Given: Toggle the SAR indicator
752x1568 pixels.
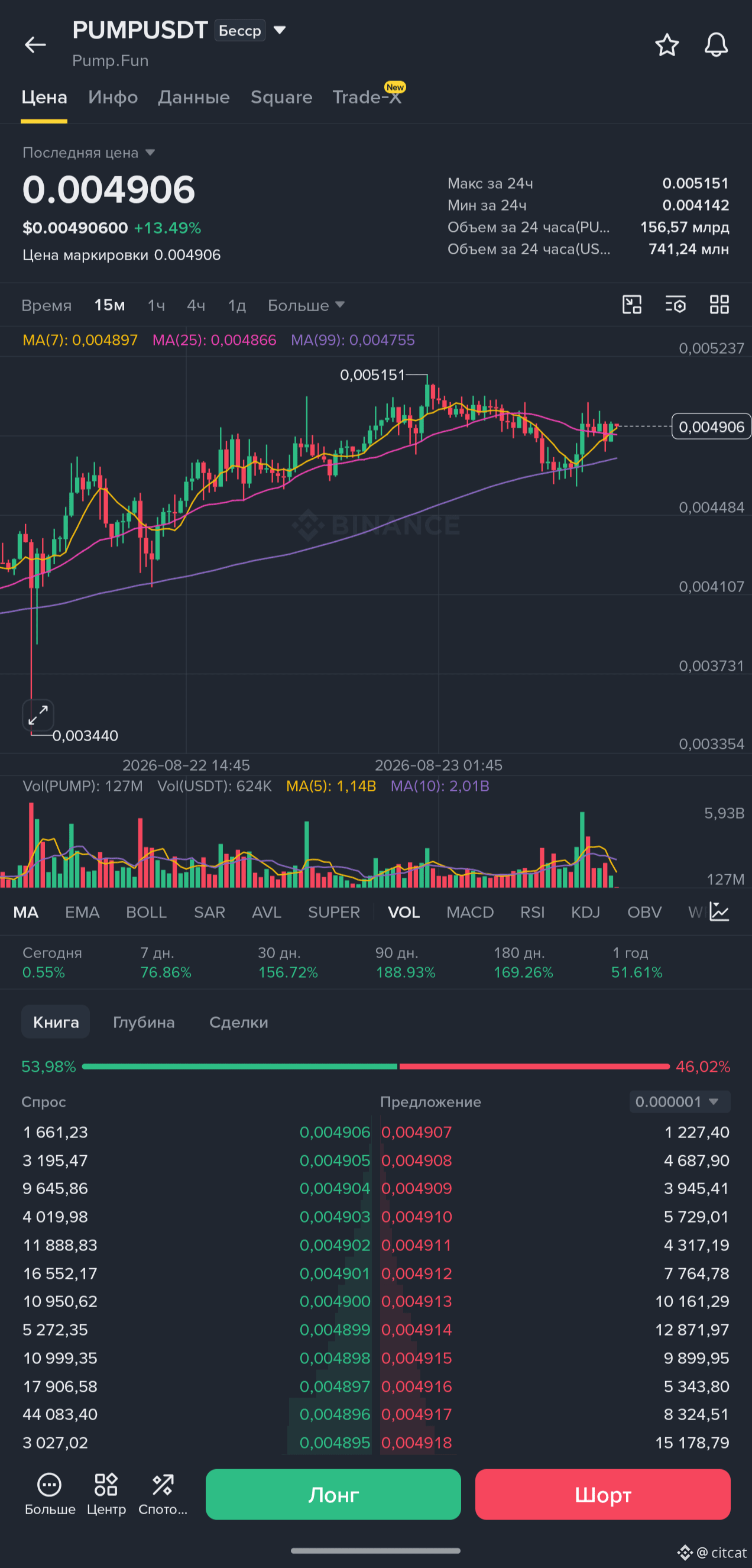Looking at the screenshot, I should [209, 912].
